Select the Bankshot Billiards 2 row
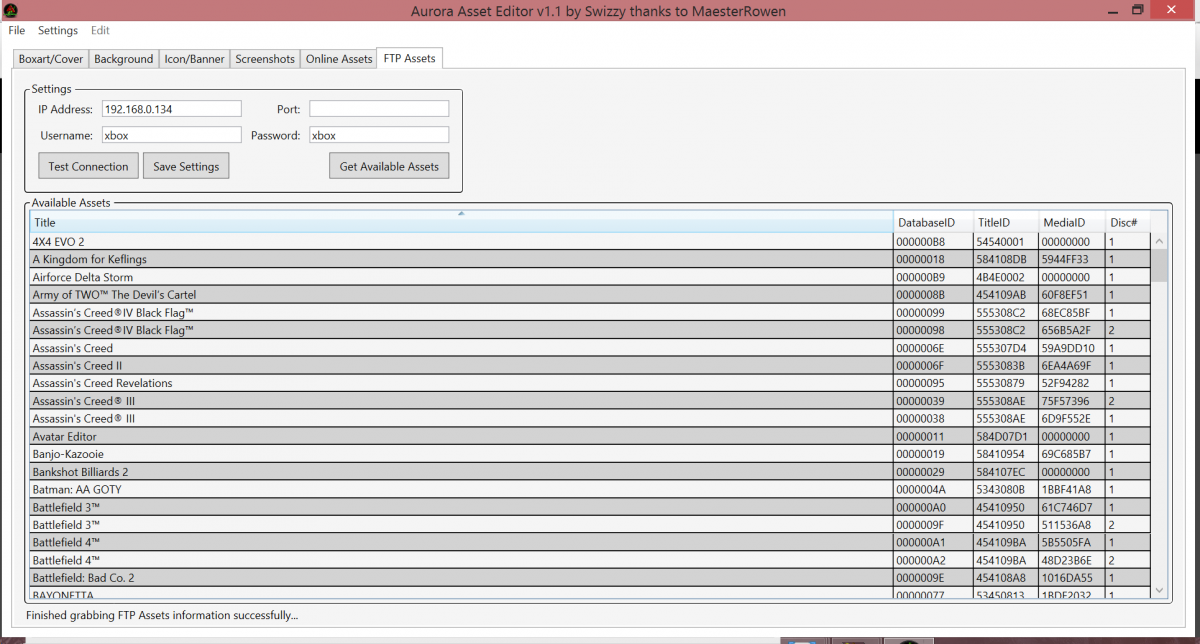This screenshot has width=1200, height=644. 590,472
